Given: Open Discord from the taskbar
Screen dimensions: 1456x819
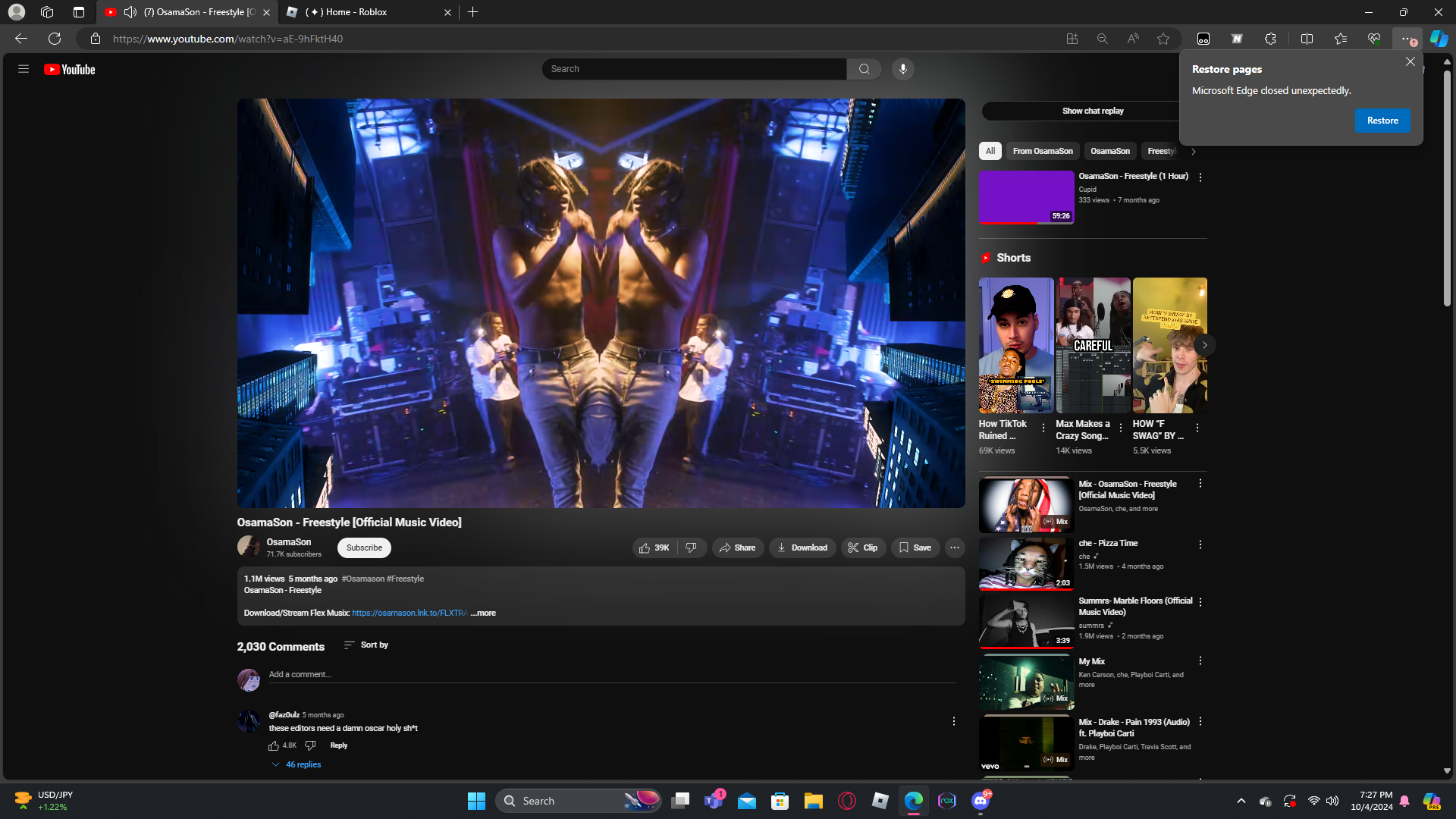Looking at the screenshot, I should pyautogui.click(x=981, y=801).
